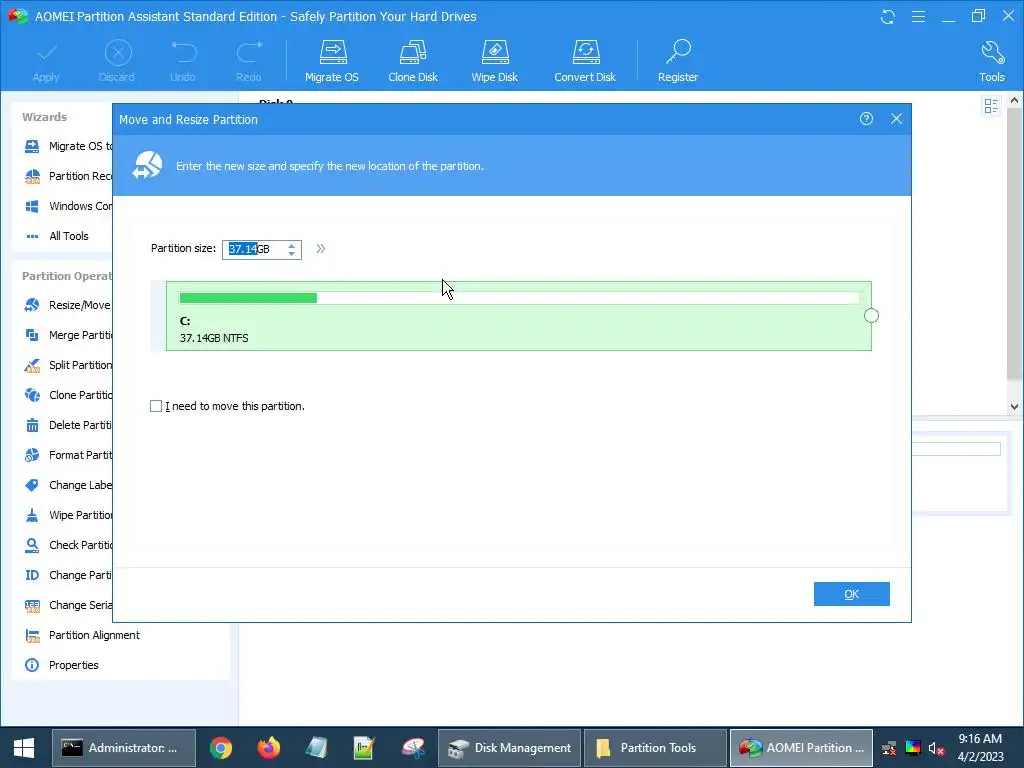Image resolution: width=1024 pixels, height=768 pixels.
Task: Select Migrate OS wizard in sidebar
Action: click(x=68, y=146)
